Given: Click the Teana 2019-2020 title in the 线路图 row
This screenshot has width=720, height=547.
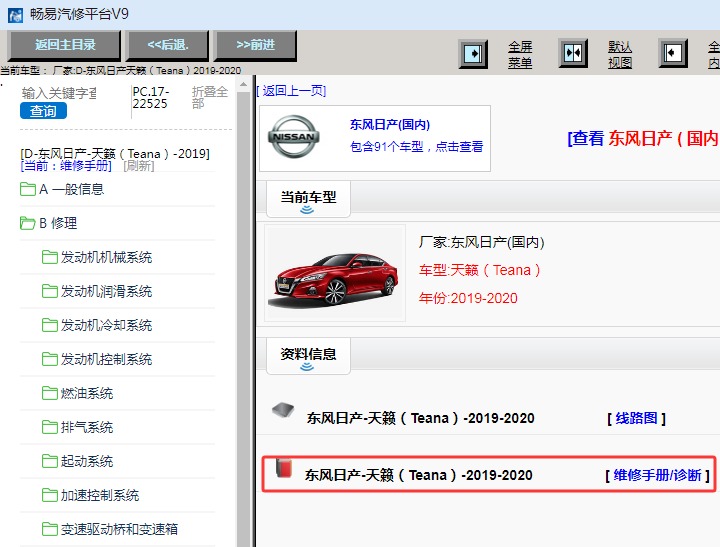Looking at the screenshot, I should pos(421,418).
